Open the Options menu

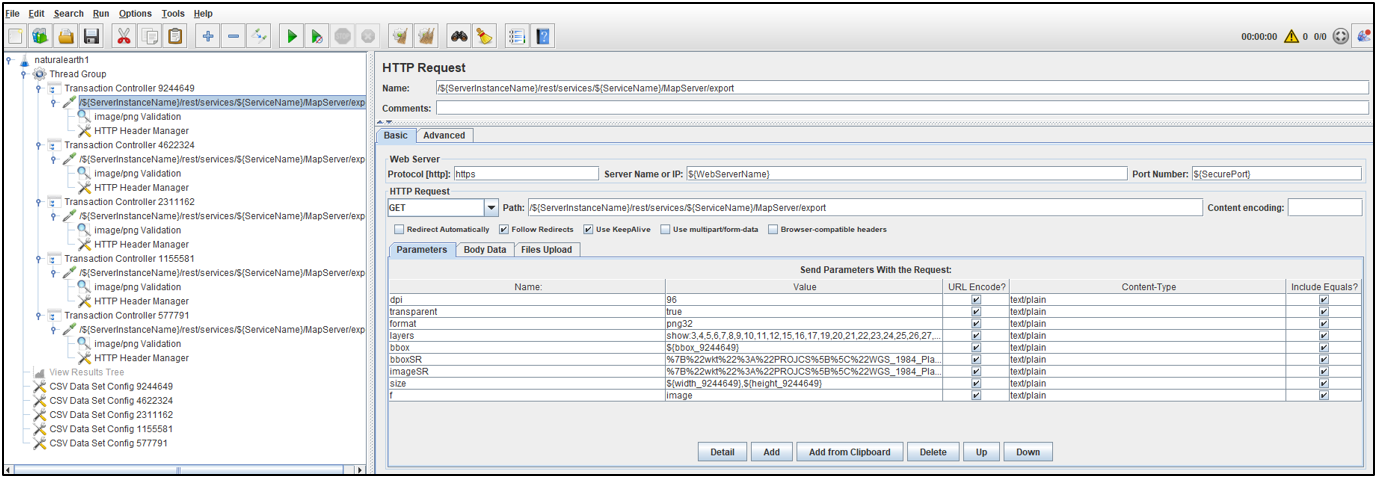135,13
